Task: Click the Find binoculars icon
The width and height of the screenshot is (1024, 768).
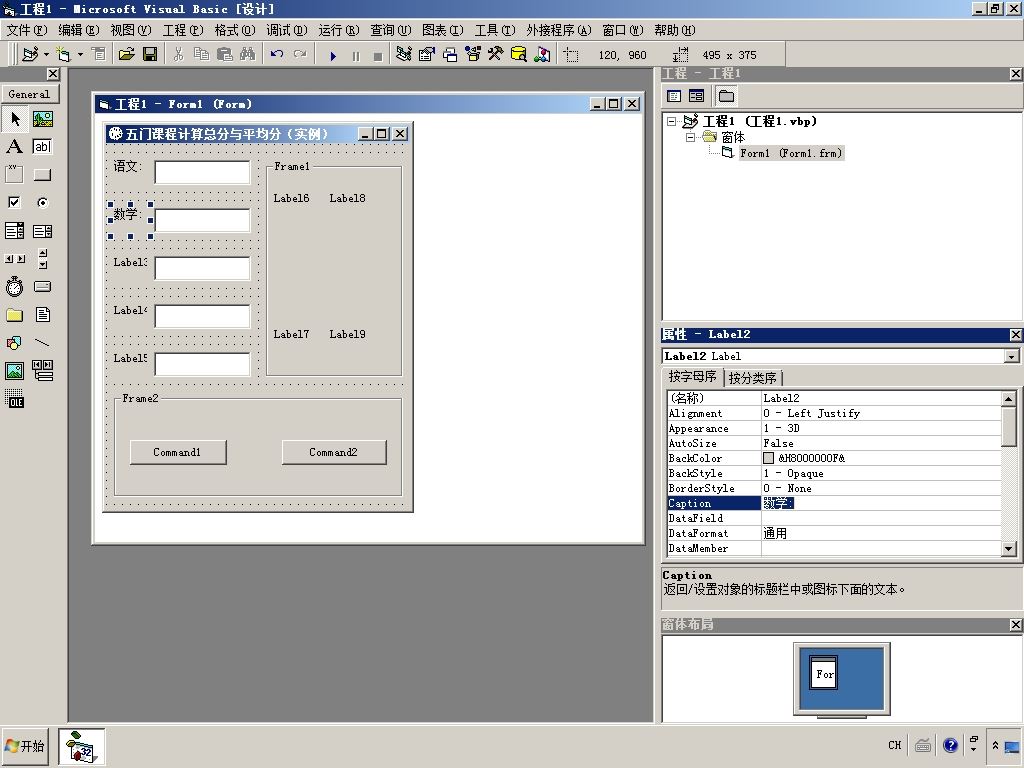Action: (248, 54)
